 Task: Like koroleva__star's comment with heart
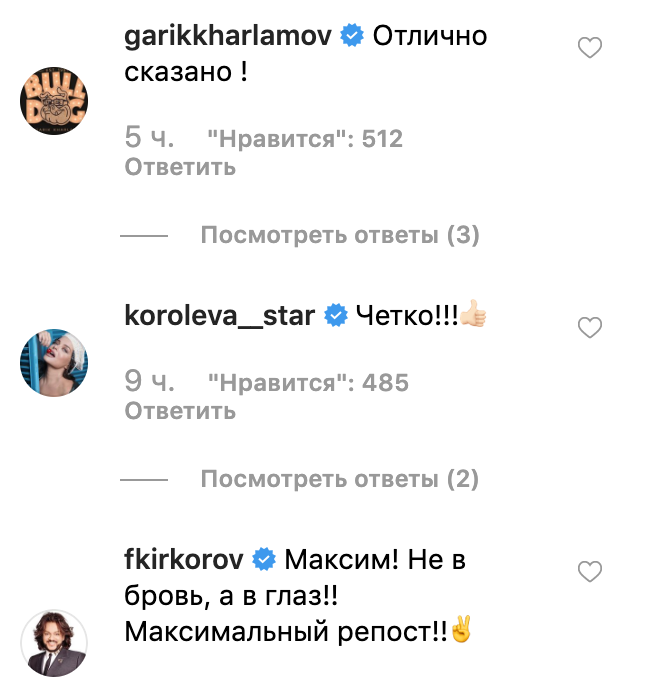coord(589,327)
